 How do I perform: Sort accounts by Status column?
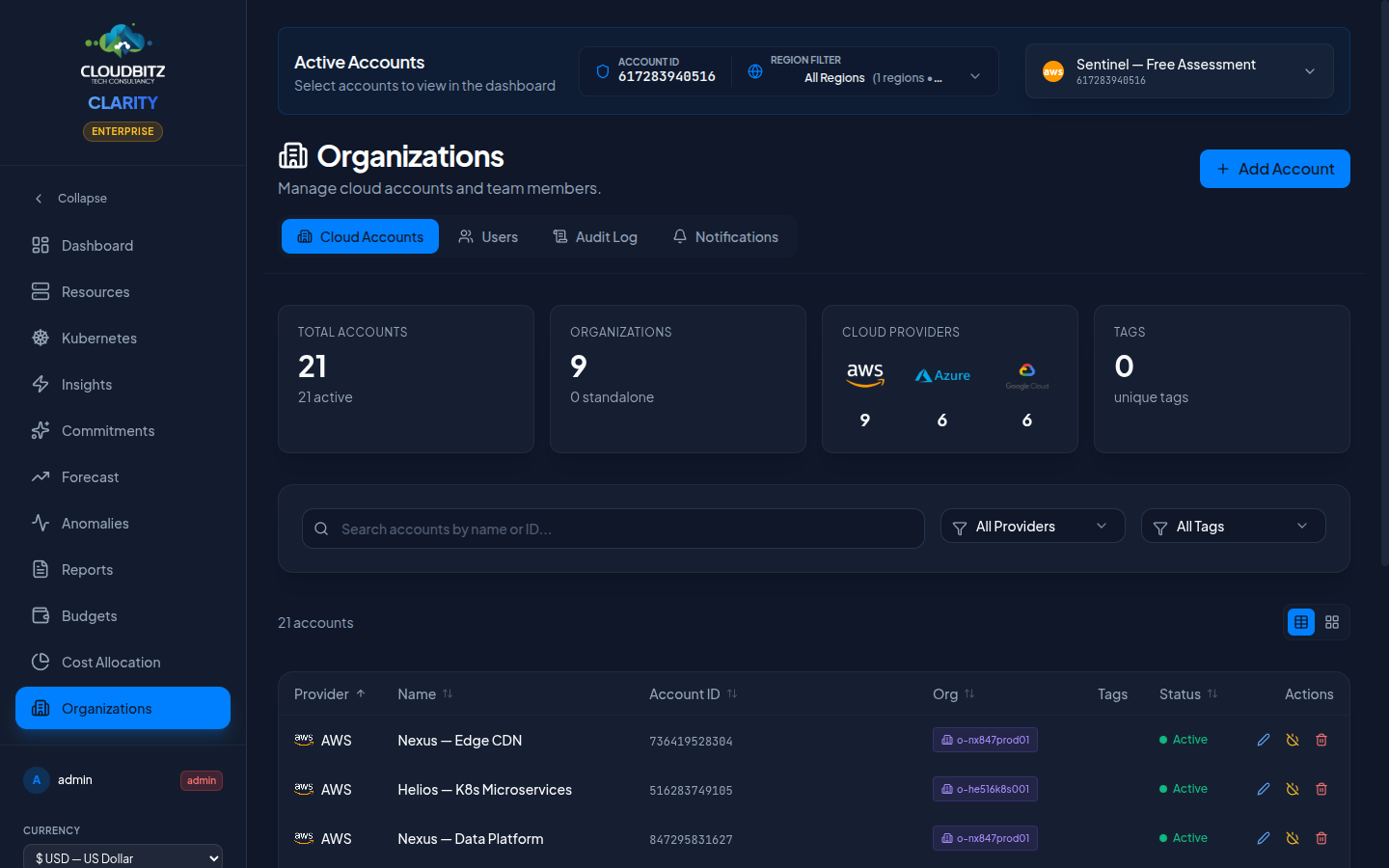(x=1188, y=693)
